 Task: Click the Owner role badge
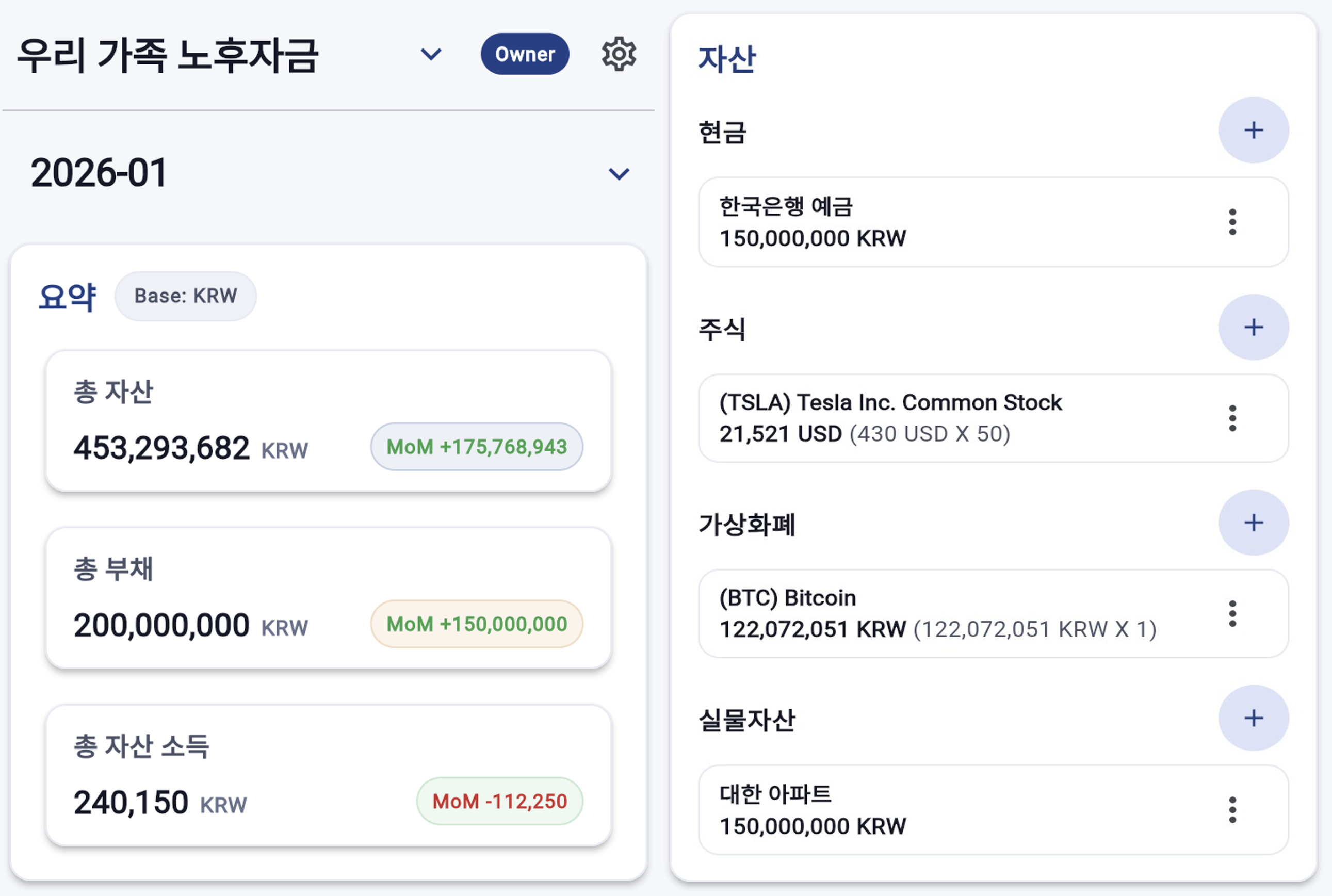[525, 54]
